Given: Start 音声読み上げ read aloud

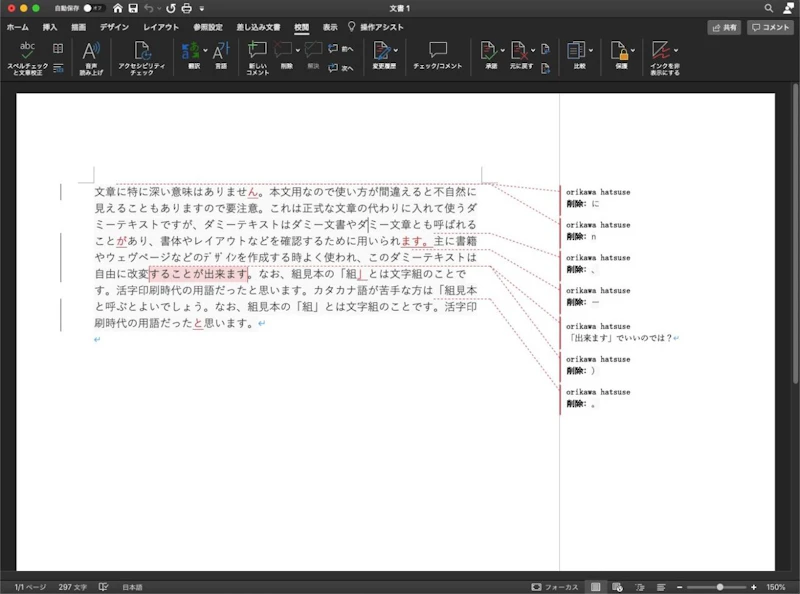Looking at the screenshot, I should [90, 51].
